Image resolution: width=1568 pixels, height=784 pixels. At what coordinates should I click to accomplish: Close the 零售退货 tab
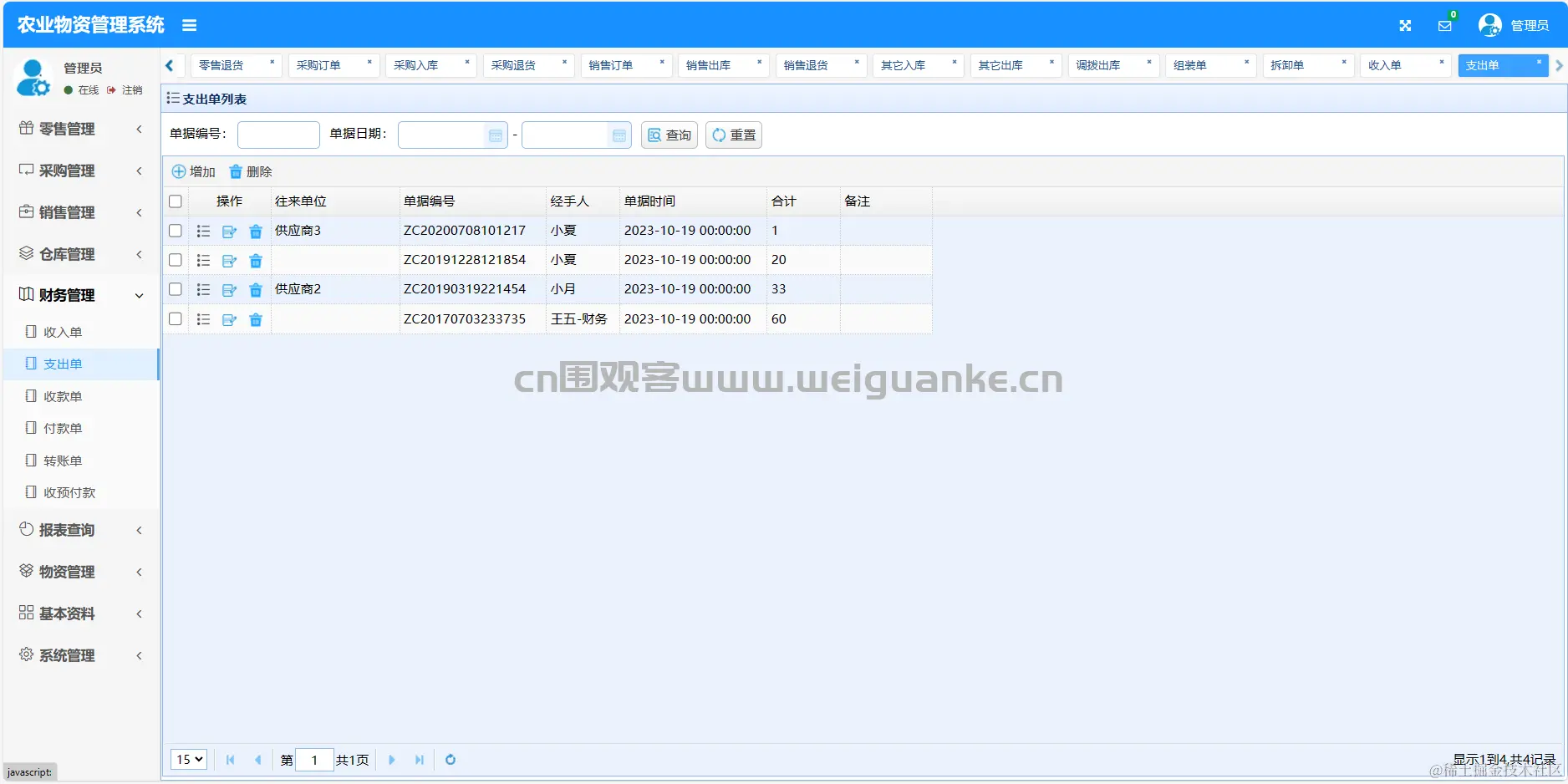[x=272, y=62]
